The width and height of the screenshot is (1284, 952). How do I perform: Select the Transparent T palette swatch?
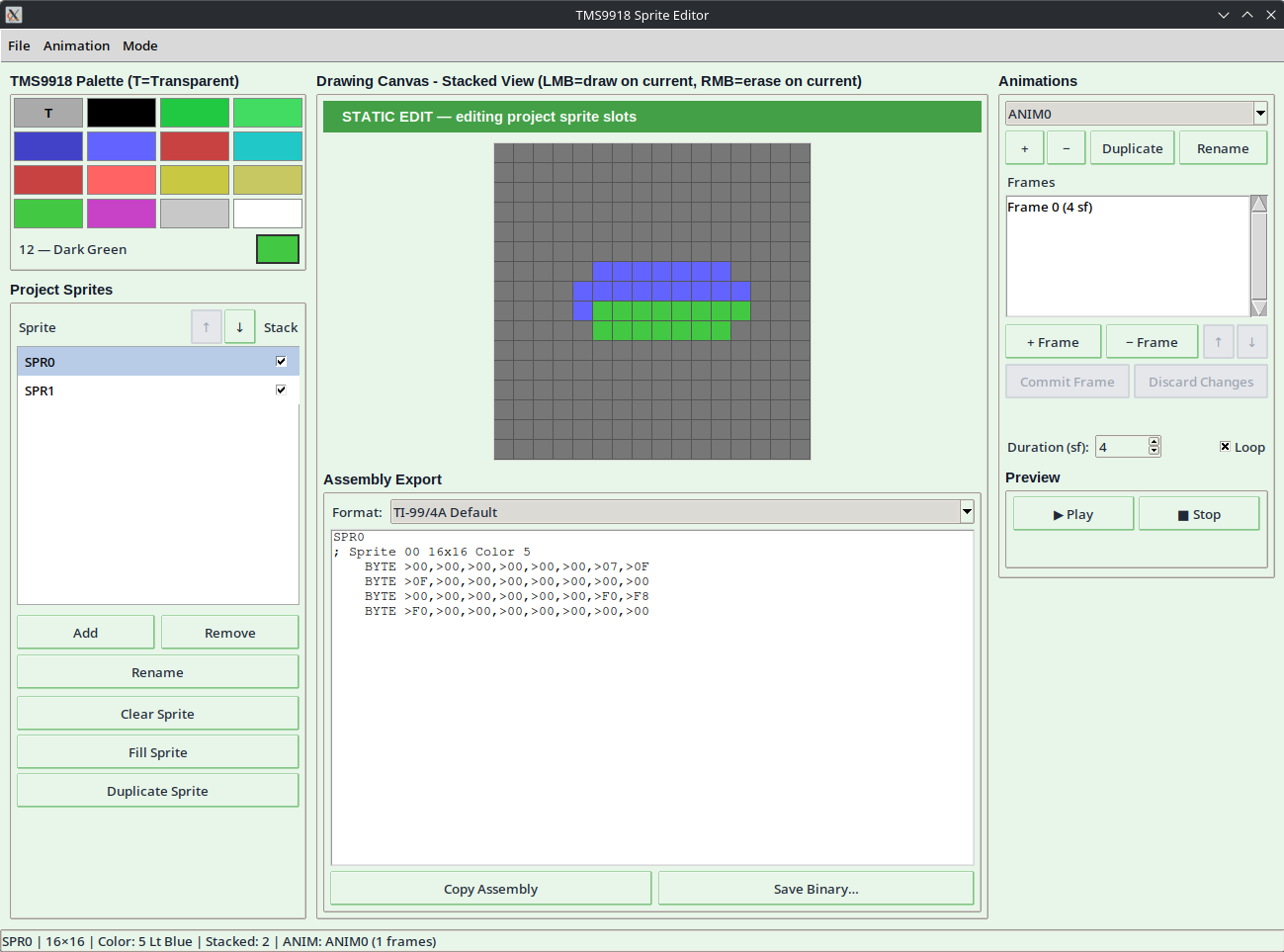(x=48, y=113)
